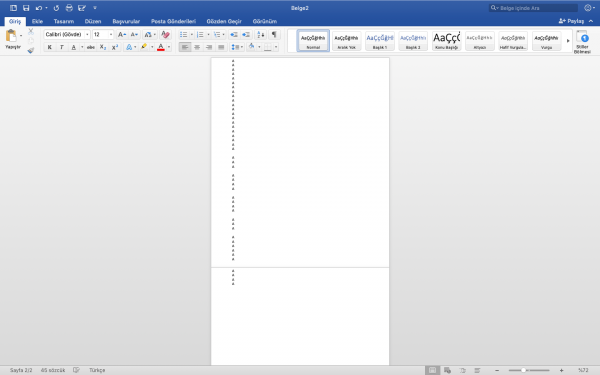
Task: Click the Text Effects icon
Action: [129, 47]
